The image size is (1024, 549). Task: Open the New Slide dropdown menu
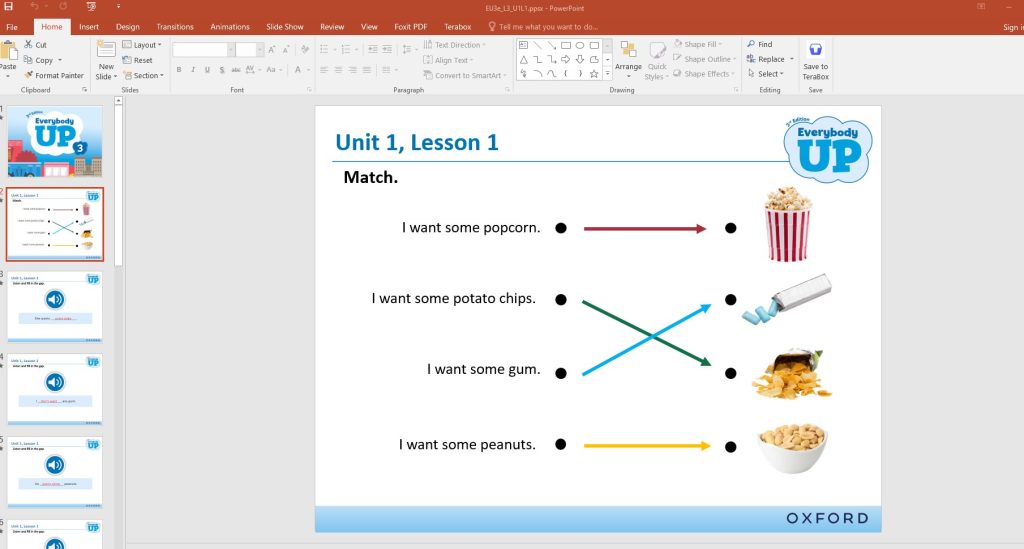click(106, 72)
